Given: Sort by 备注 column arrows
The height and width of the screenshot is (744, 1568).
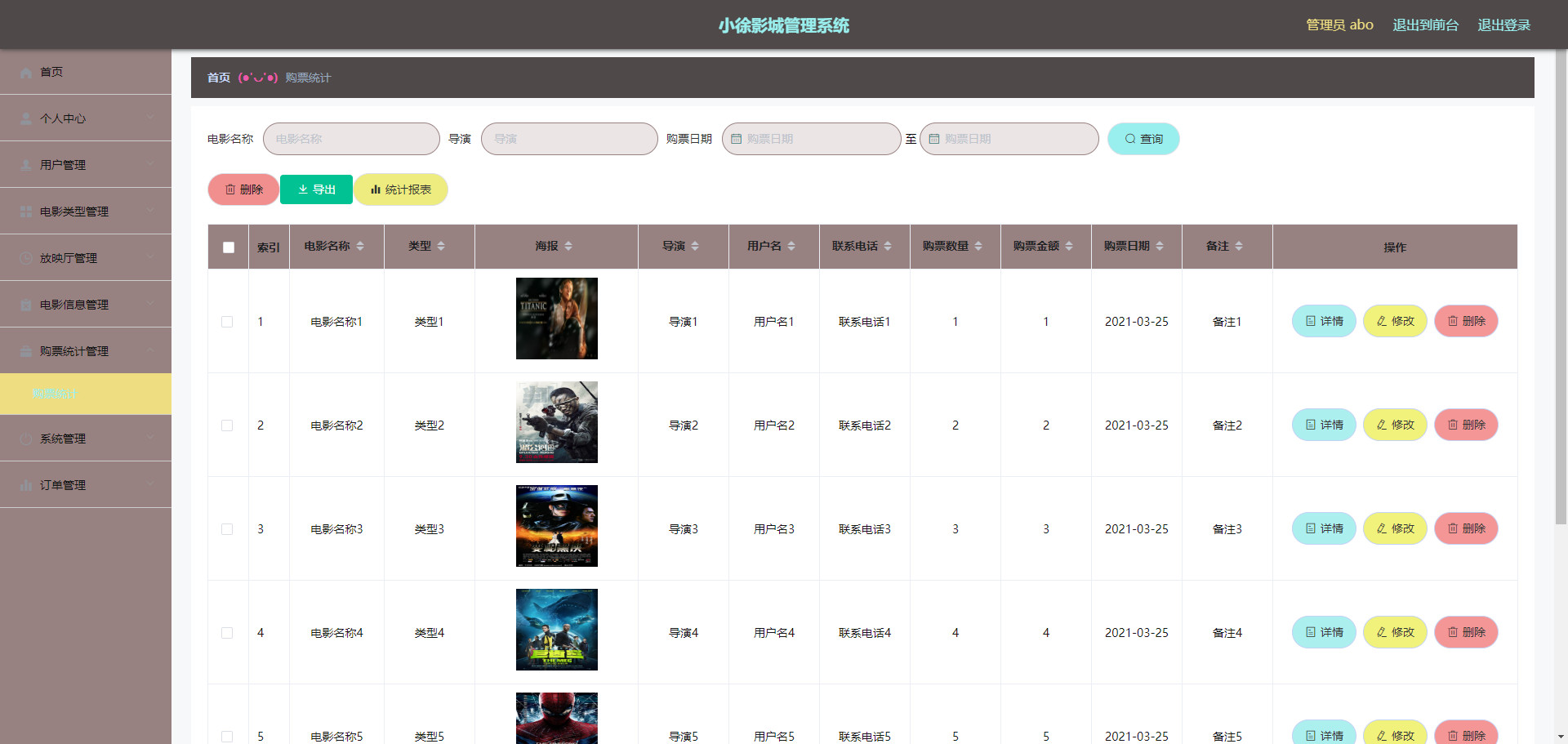Looking at the screenshot, I should pos(1239,246).
